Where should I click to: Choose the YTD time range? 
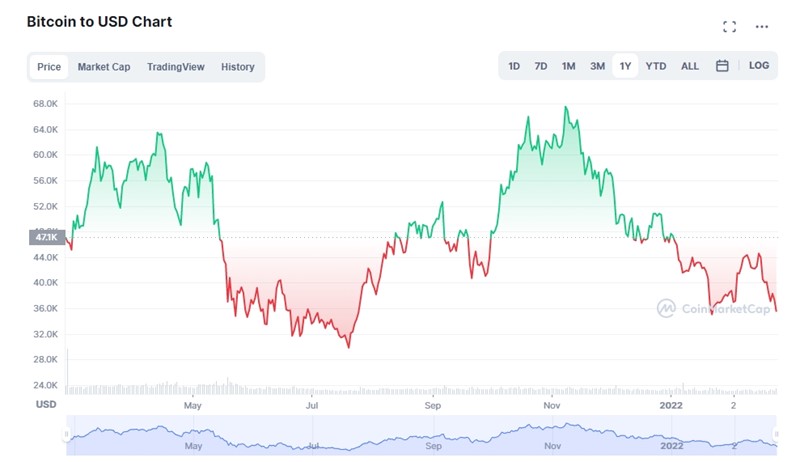pos(656,66)
